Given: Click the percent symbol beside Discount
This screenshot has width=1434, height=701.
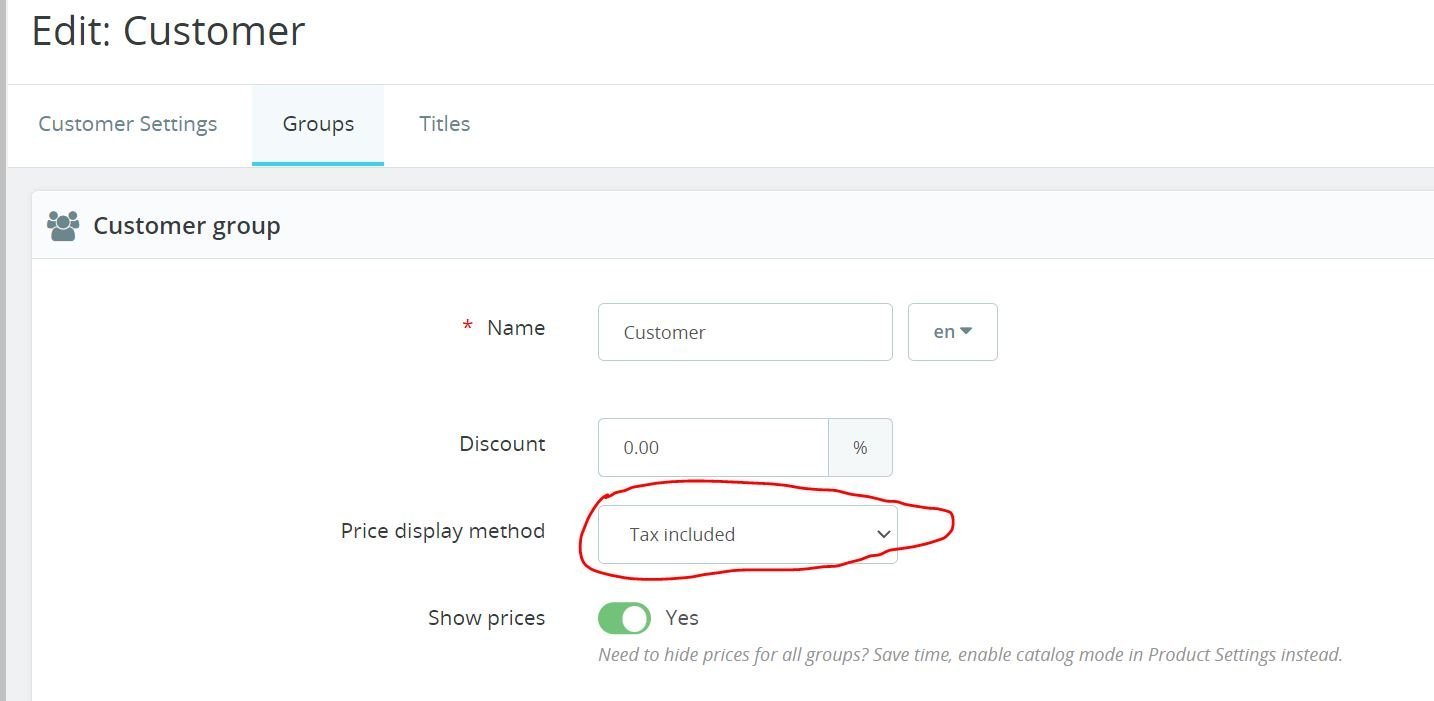Looking at the screenshot, I should tap(860, 448).
